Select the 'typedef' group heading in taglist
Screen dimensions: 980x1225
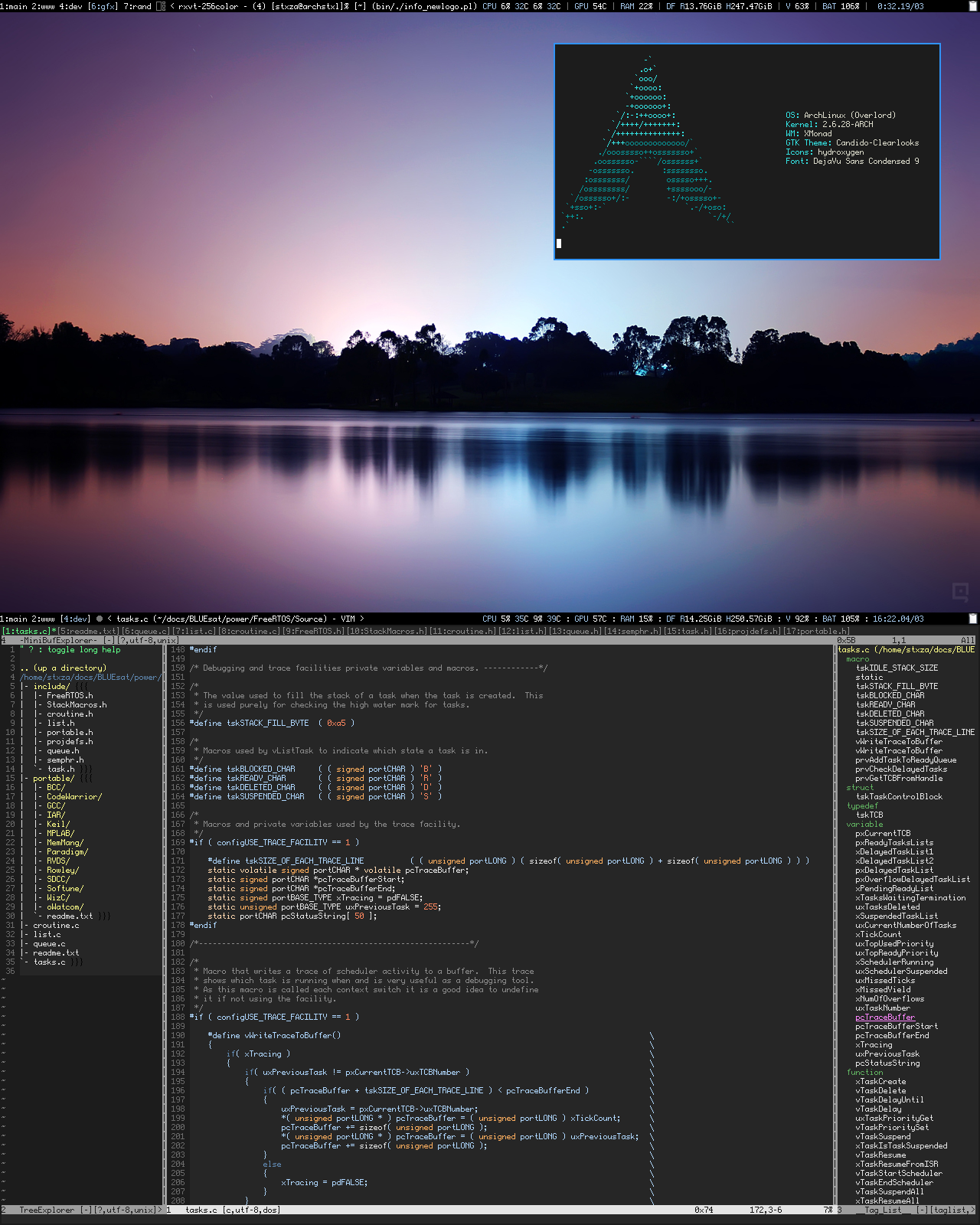point(862,806)
